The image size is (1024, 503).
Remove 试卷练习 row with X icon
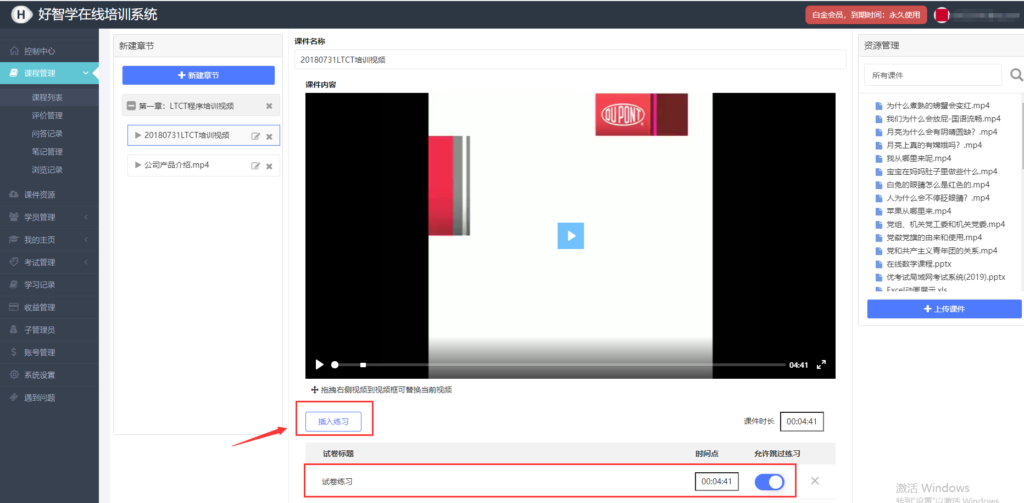point(815,481)
